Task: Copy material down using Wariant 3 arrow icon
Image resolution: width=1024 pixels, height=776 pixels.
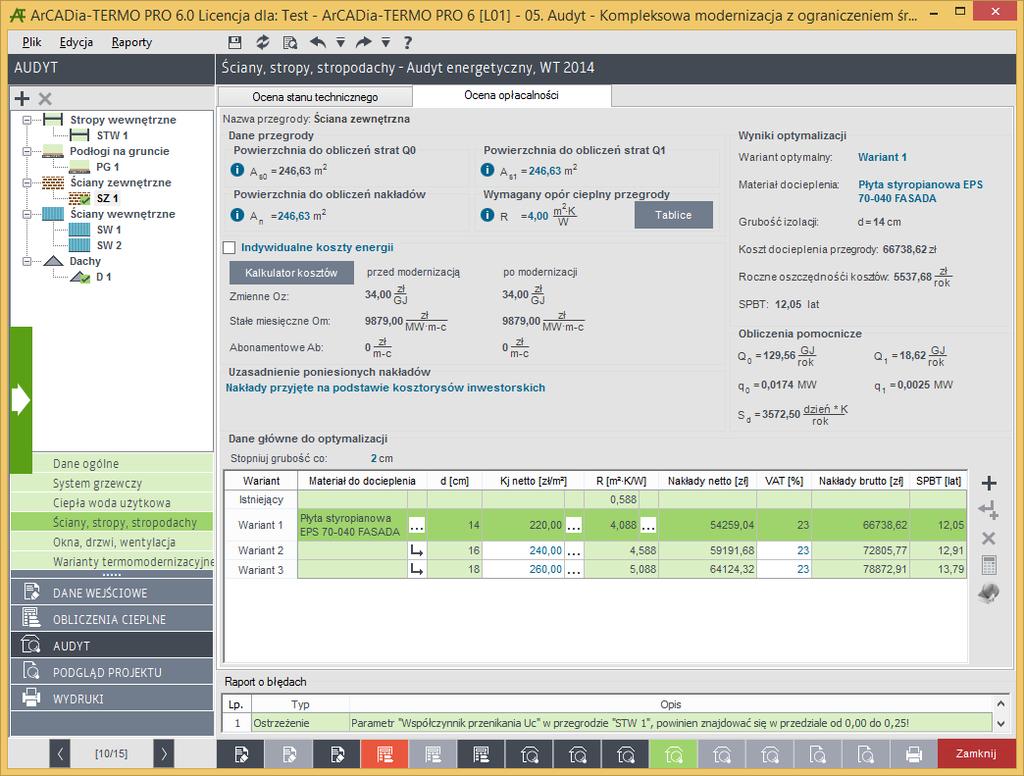Action: (x=417, y=570)
